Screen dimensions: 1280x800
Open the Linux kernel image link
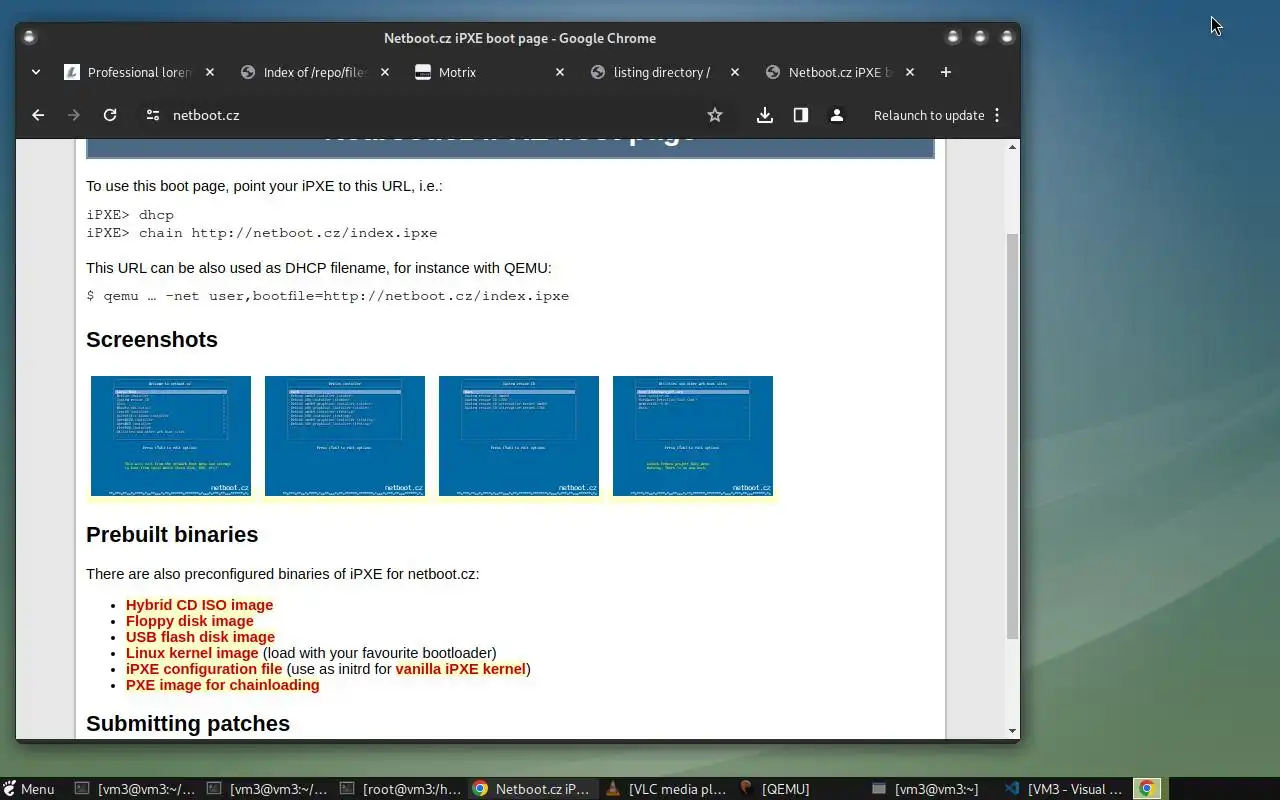tap(192, 653)
